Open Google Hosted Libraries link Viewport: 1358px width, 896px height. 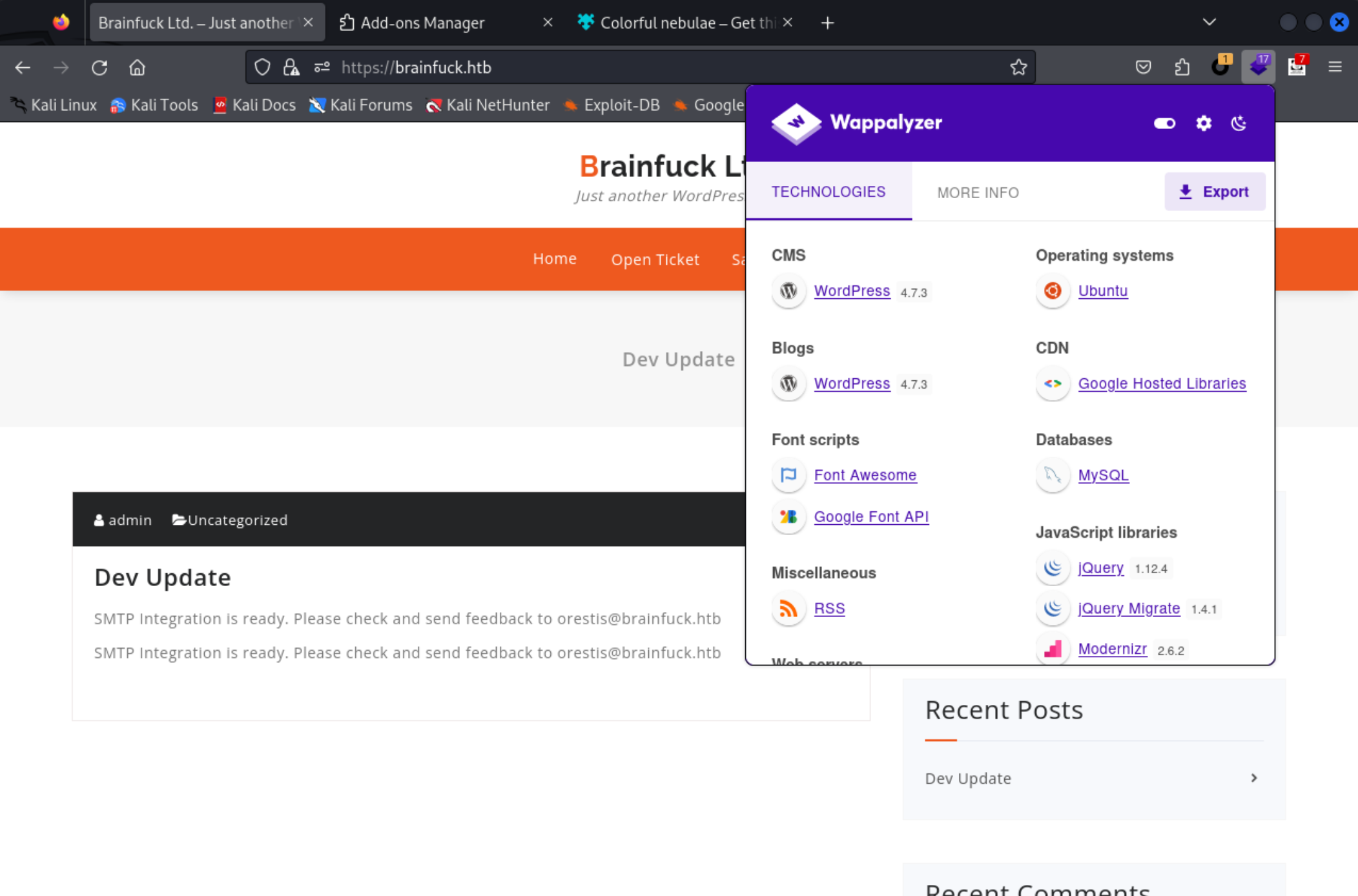click(x=1162, y=383)
